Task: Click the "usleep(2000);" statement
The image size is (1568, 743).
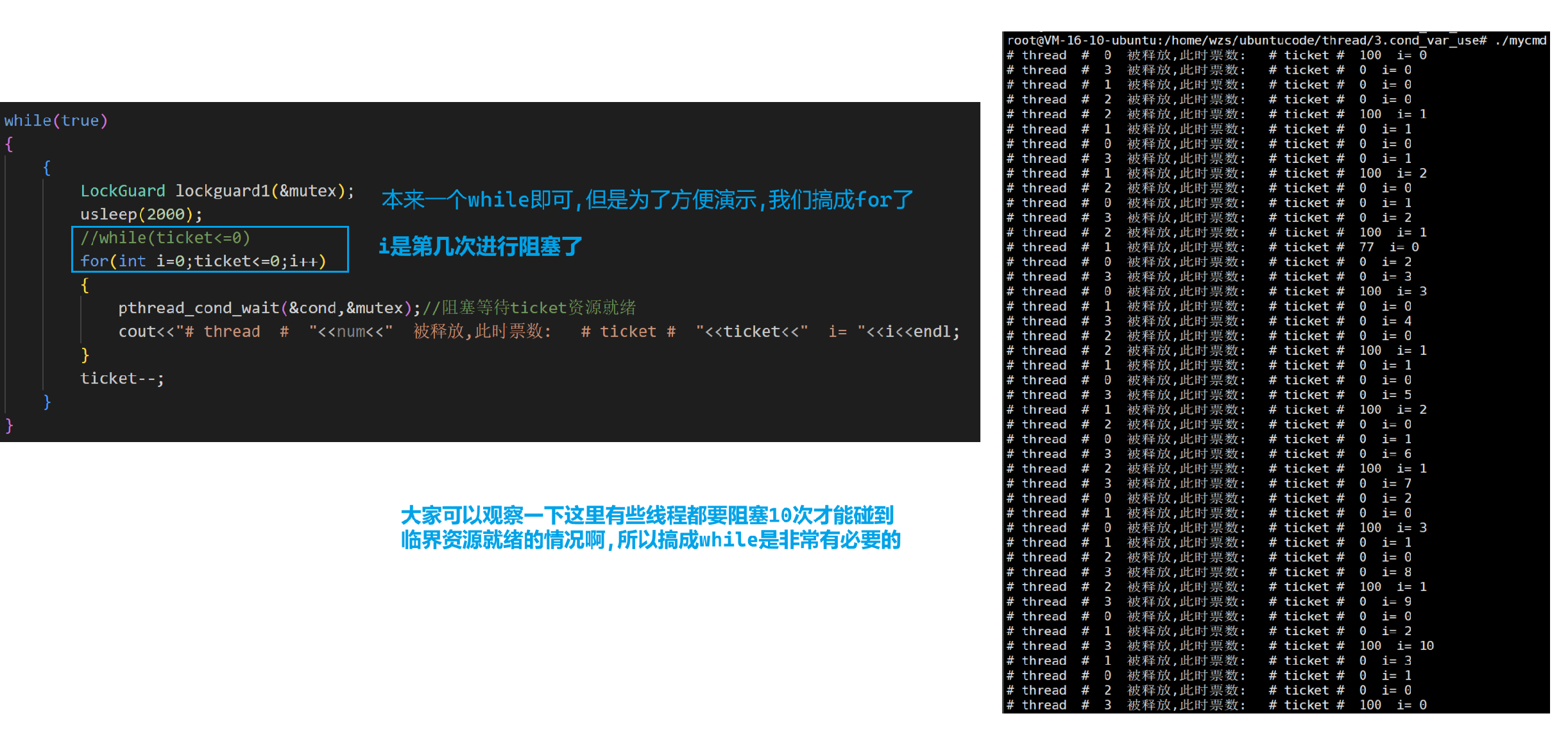Action: coord(141,214)
